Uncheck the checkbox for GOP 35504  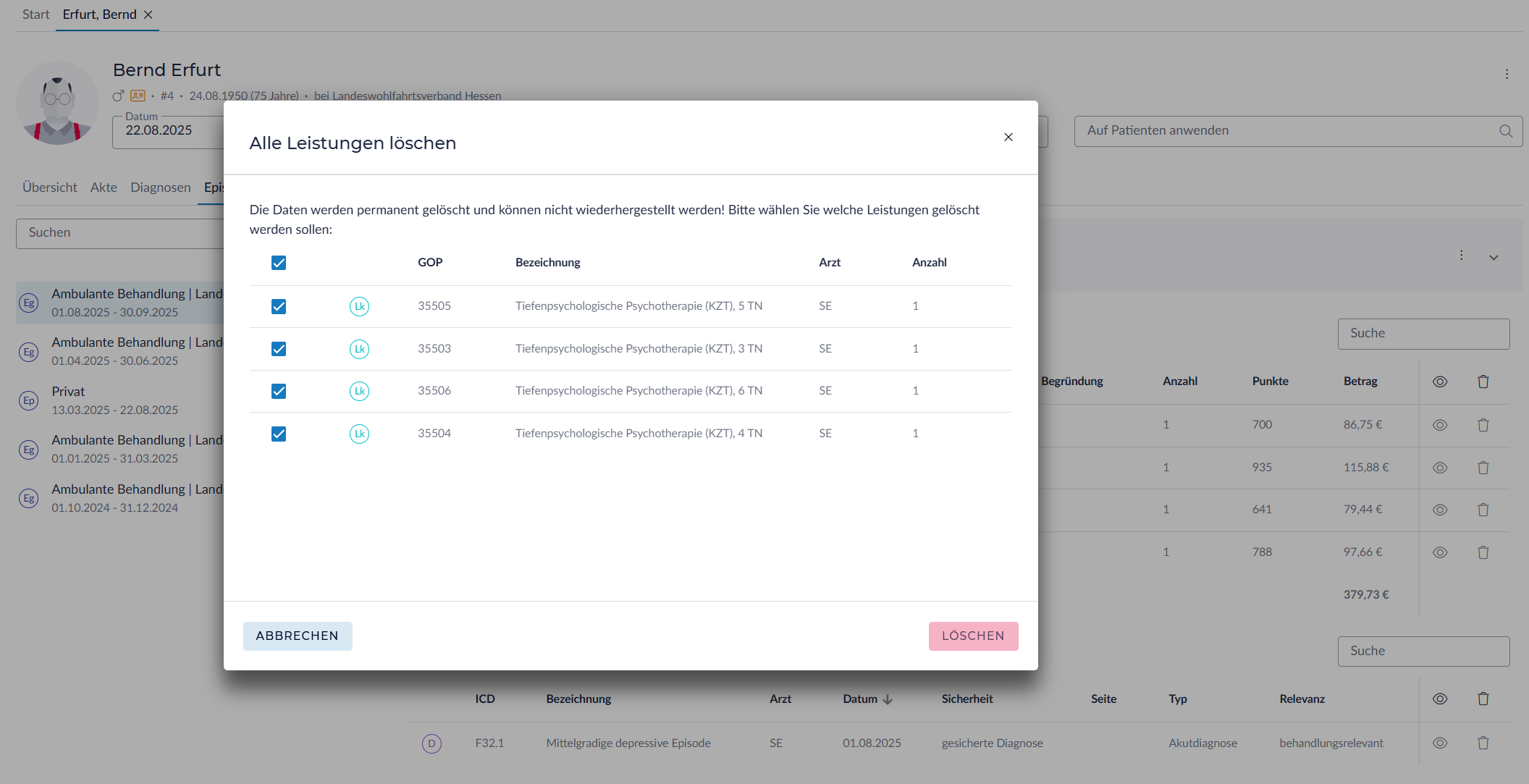[279, 434]
